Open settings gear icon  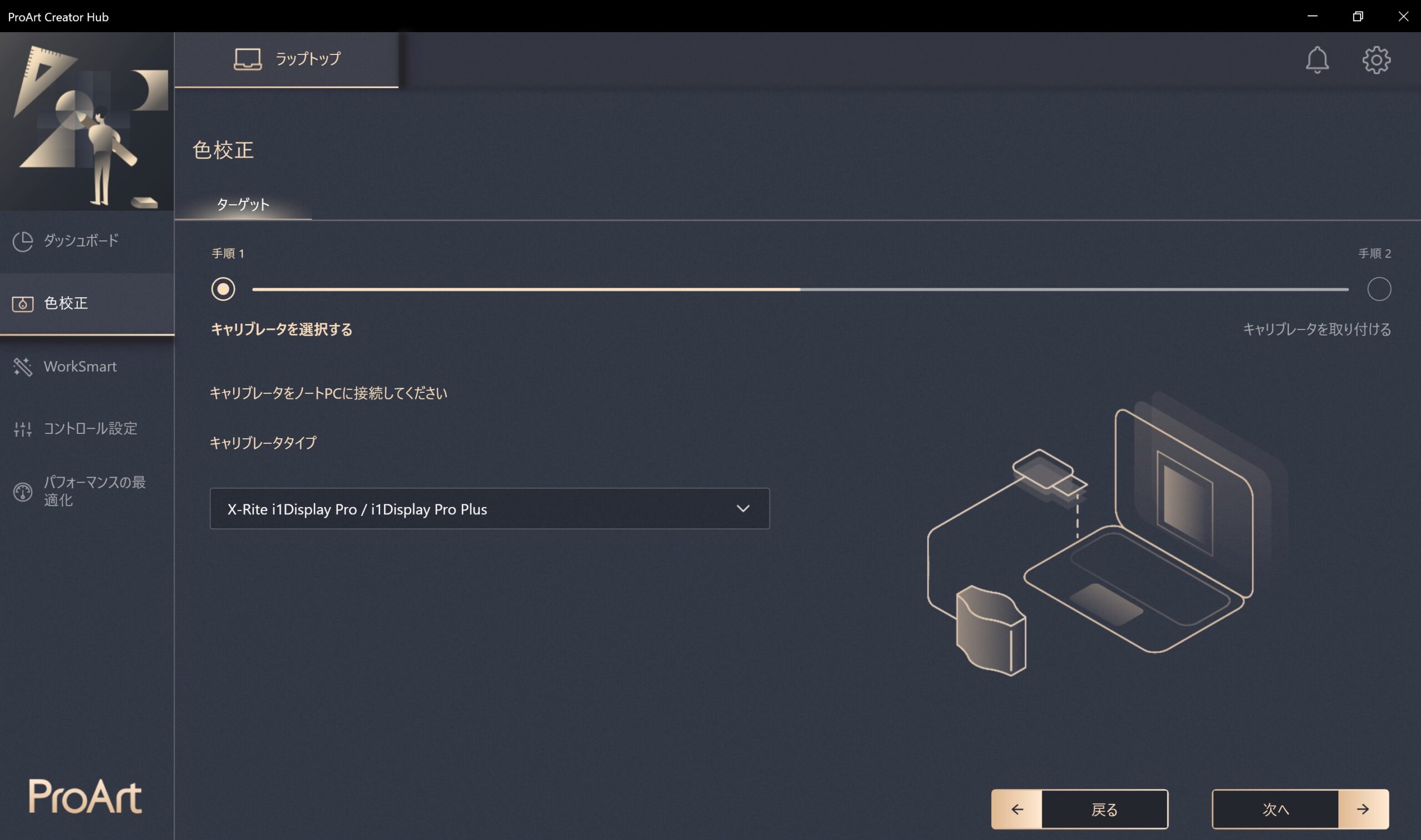(x=1375, y=59)
